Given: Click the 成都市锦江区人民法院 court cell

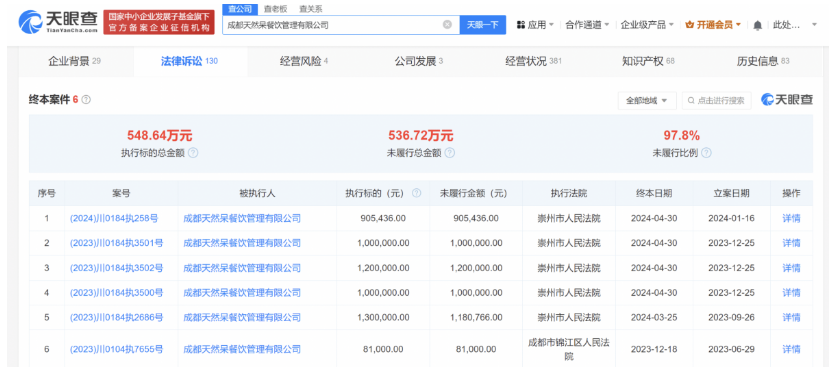Looking at the screenshot, I should 569,349.
